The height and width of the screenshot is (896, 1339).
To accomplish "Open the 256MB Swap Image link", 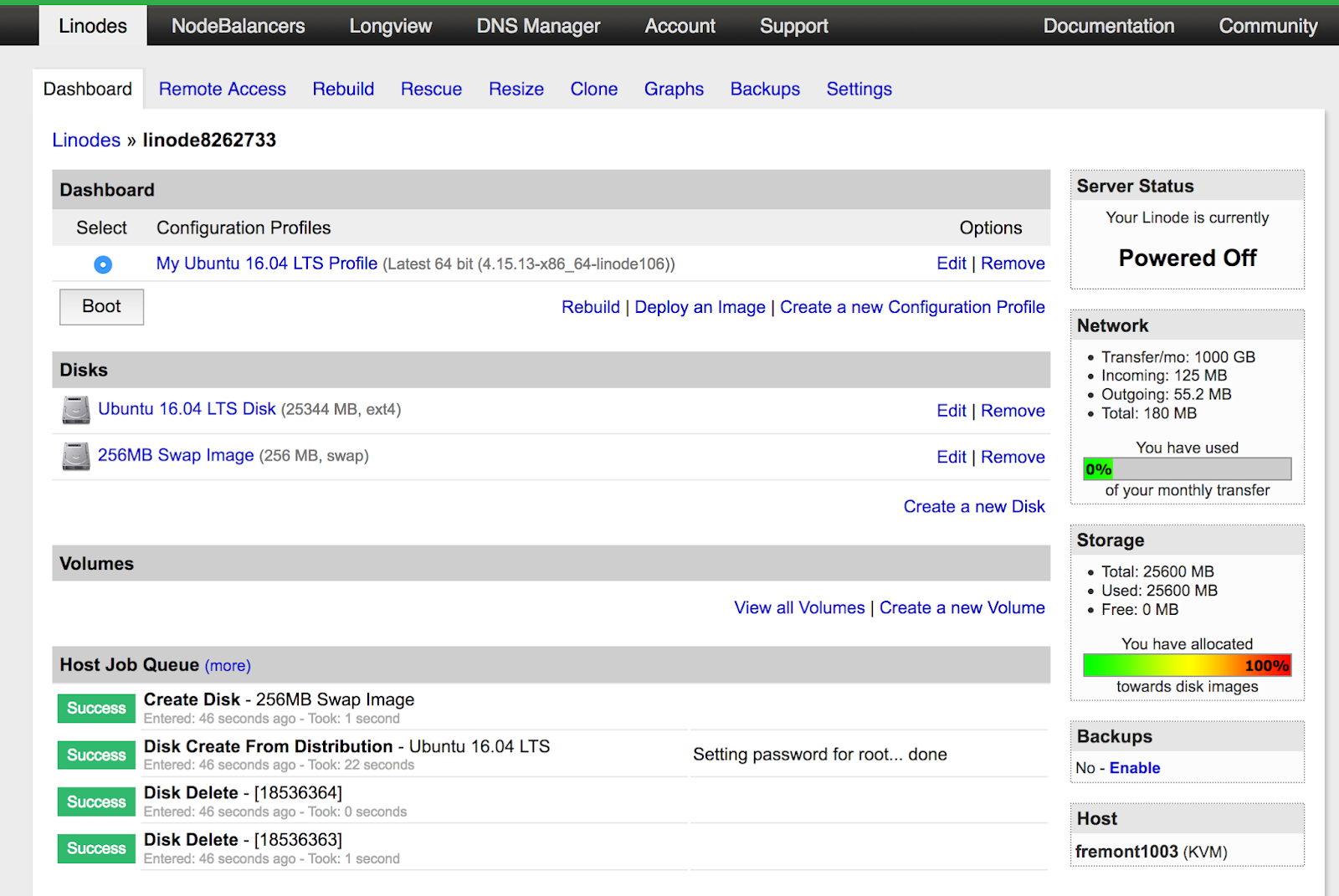I will pyautogui.click(x=176, y=455).
